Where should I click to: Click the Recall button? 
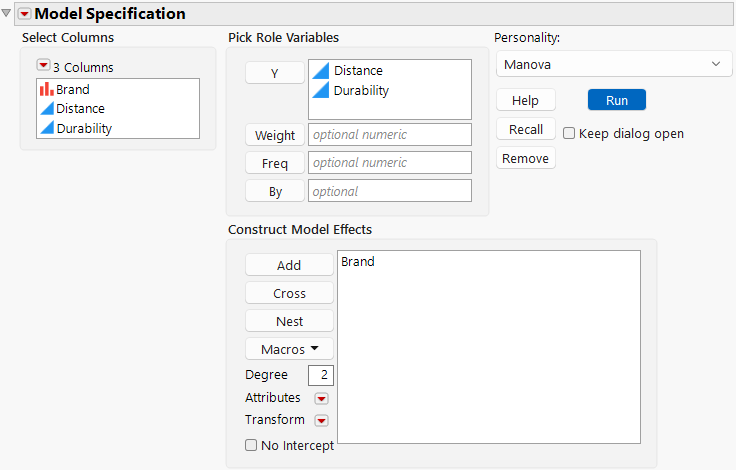[526, 129]
